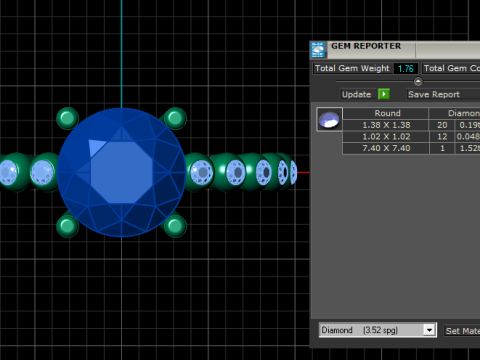The width and height of the screenshot is (480, 360).
Task: Click the Gem Reporter panel icon
Action: tap(318, 50)
